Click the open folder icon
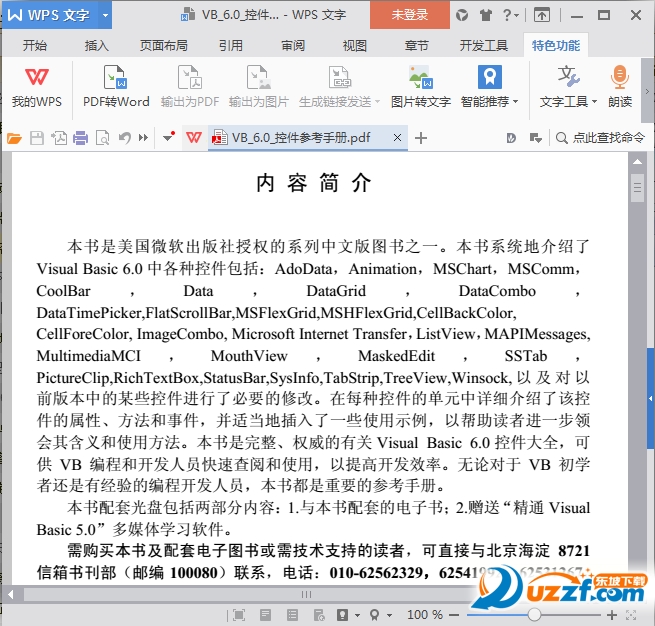This screenshot has width=655, height=626. [x=14, y=138]
